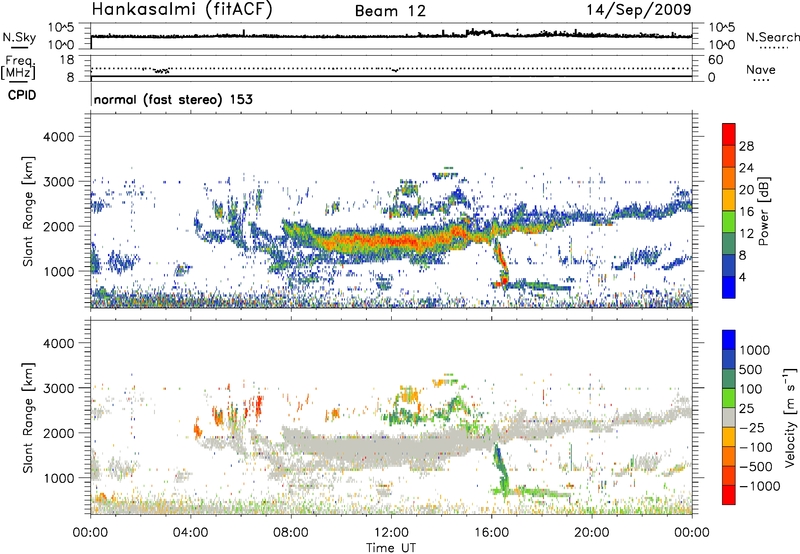
Task: Click the 12:00 time tick label
Action: tap(391, 533)
